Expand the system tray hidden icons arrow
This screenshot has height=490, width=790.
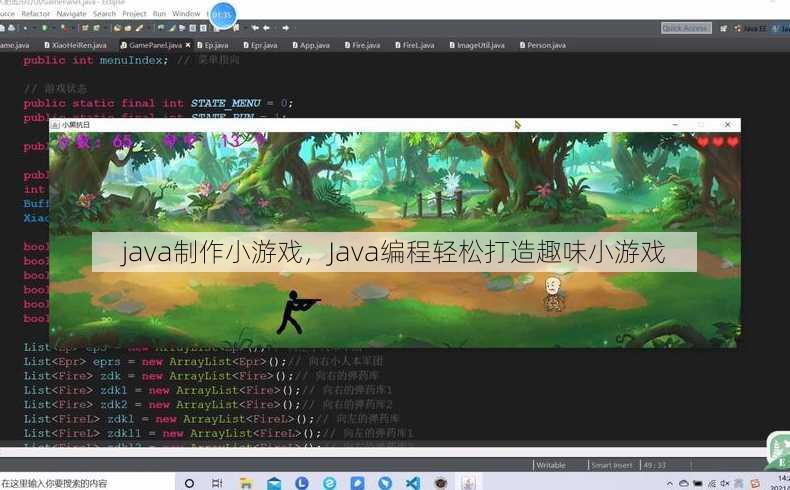670,484
